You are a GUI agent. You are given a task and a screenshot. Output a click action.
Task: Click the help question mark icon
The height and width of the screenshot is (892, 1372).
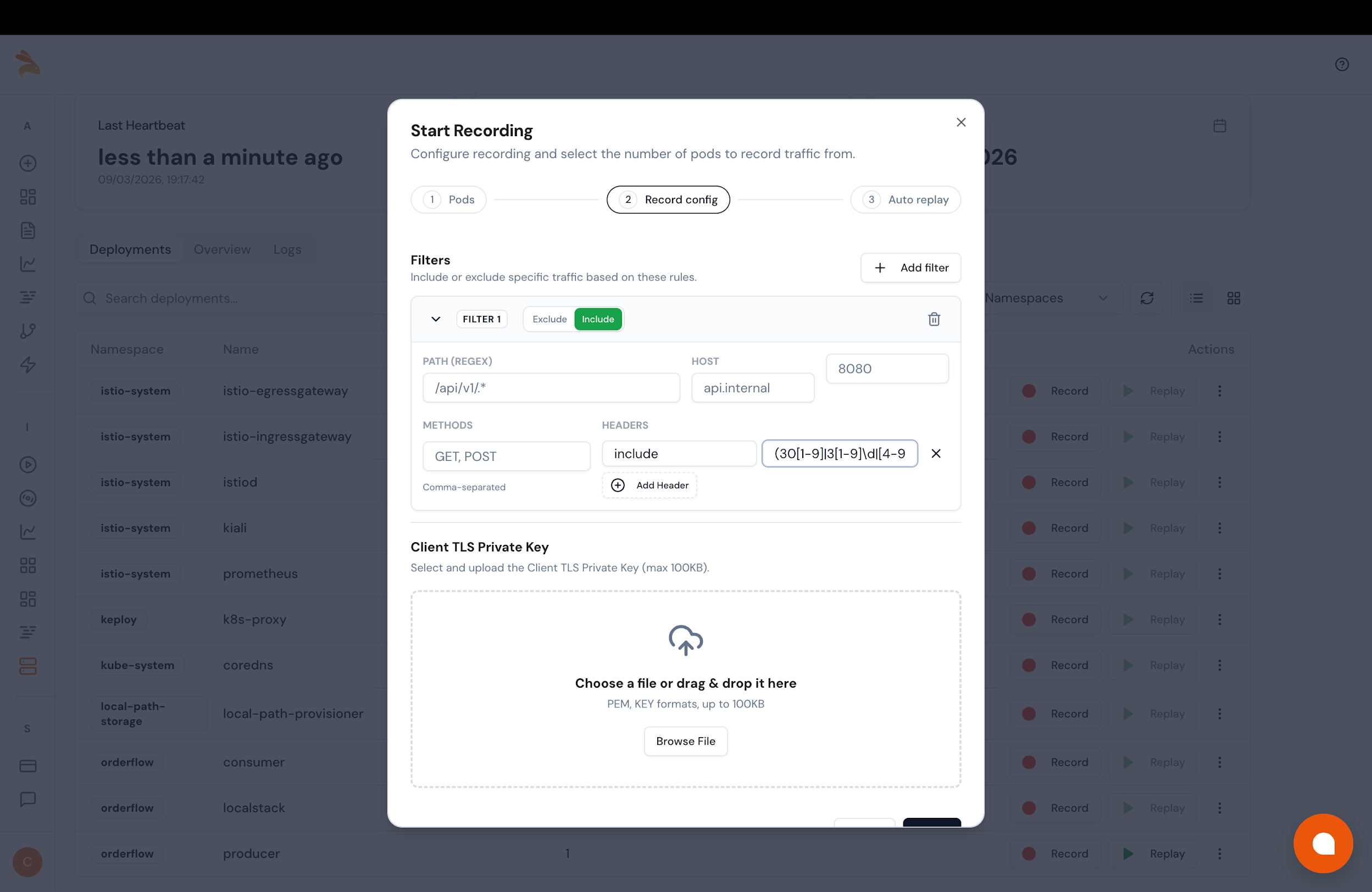coord(1341,64)
